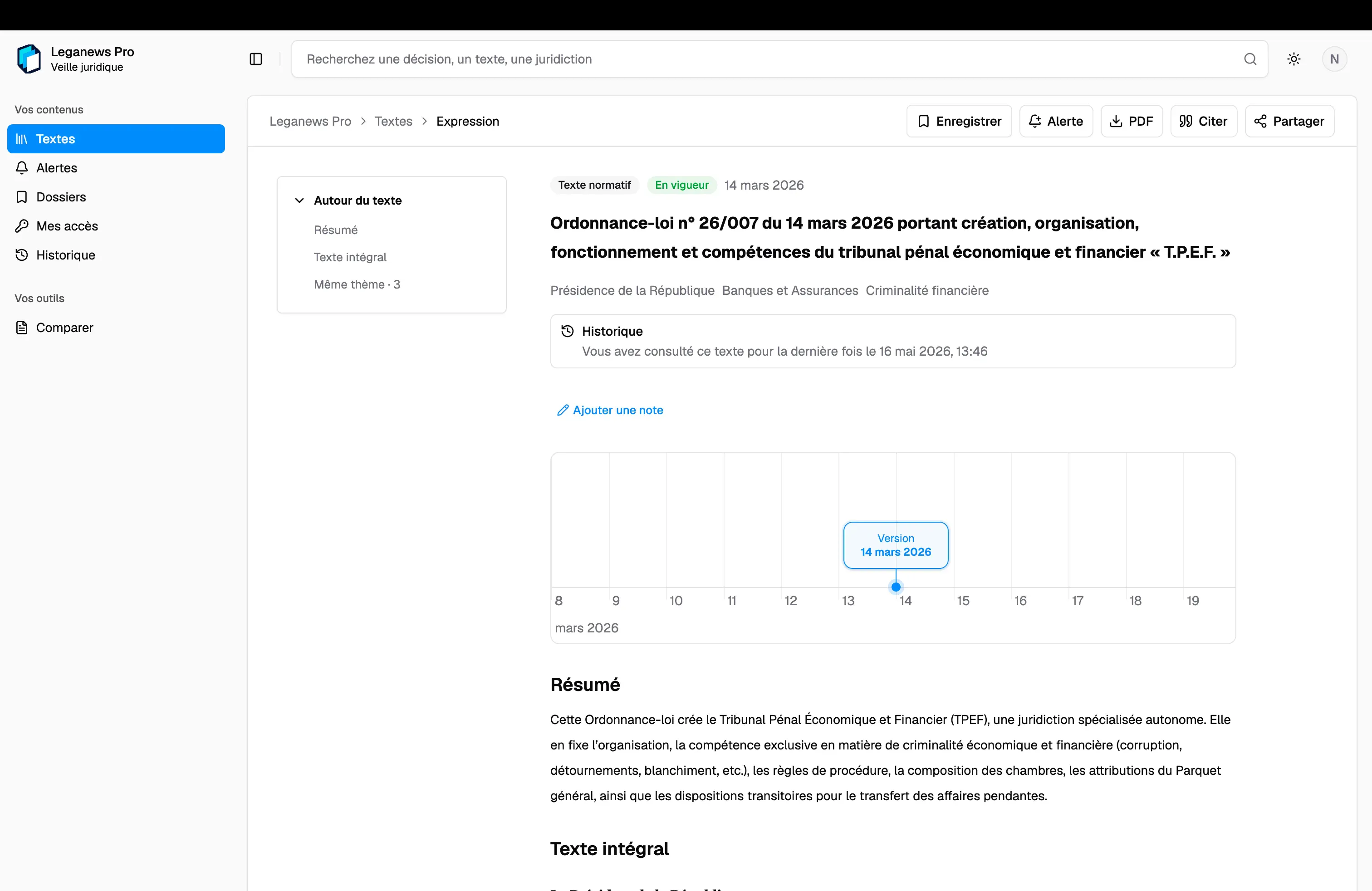Image resolution: width=1372 pixels, height=891 pixels.
Task: Open Dossiers in the sidebar
Action: coord(116,197)
